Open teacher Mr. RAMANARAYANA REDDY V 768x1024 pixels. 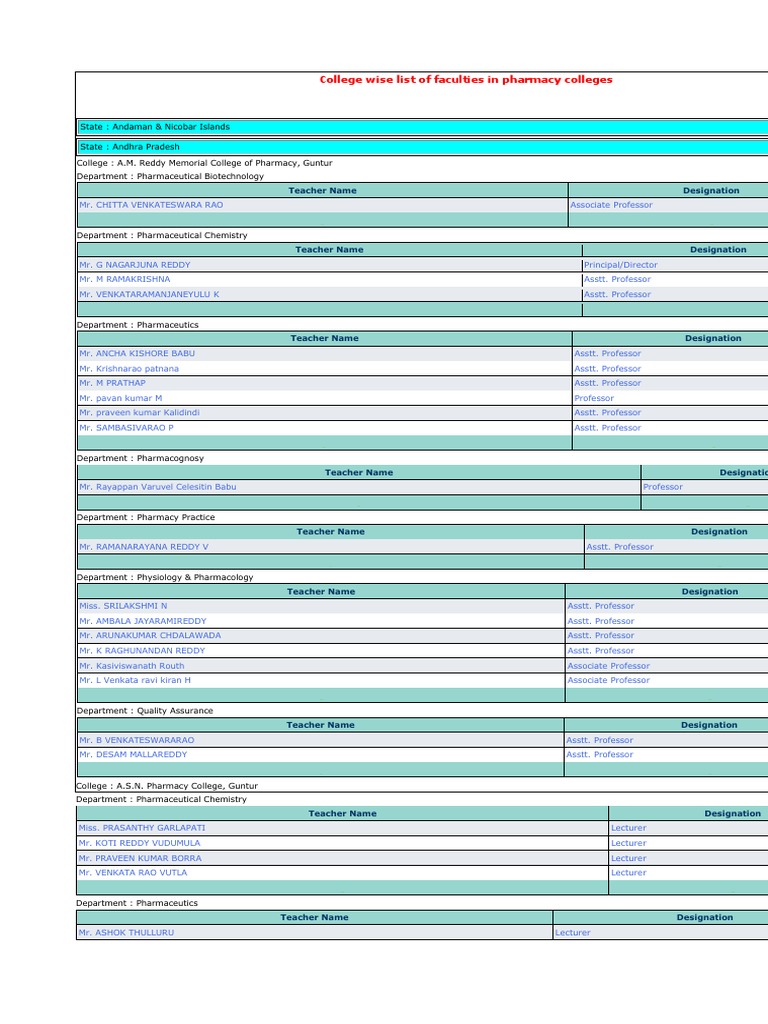144,547
